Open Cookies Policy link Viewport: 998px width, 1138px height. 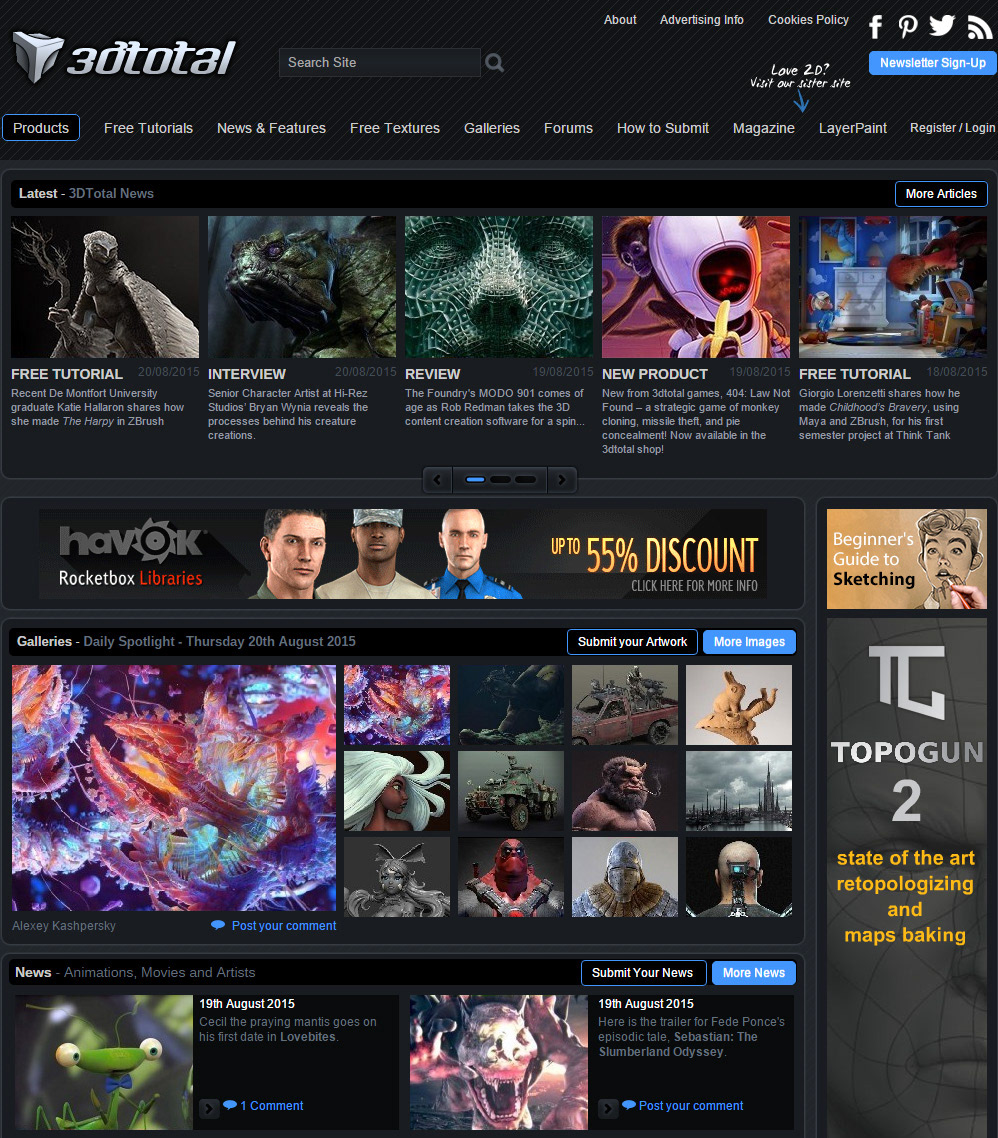[x=809, y=20]
